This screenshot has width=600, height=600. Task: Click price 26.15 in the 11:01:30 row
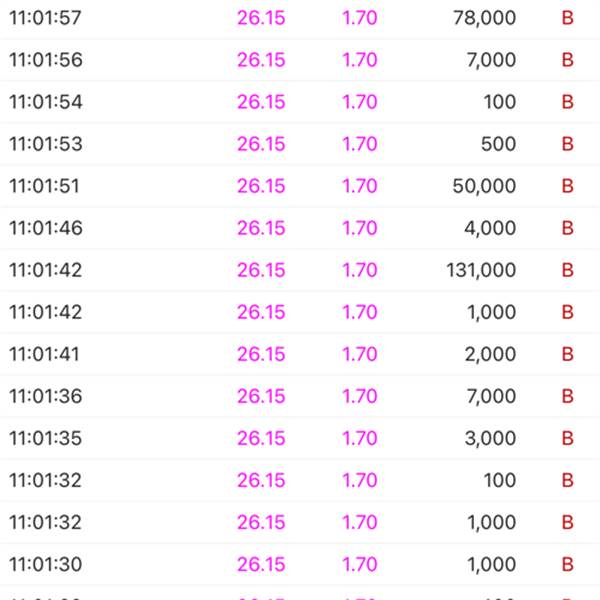pyautogui.click(x=261, y=565)
